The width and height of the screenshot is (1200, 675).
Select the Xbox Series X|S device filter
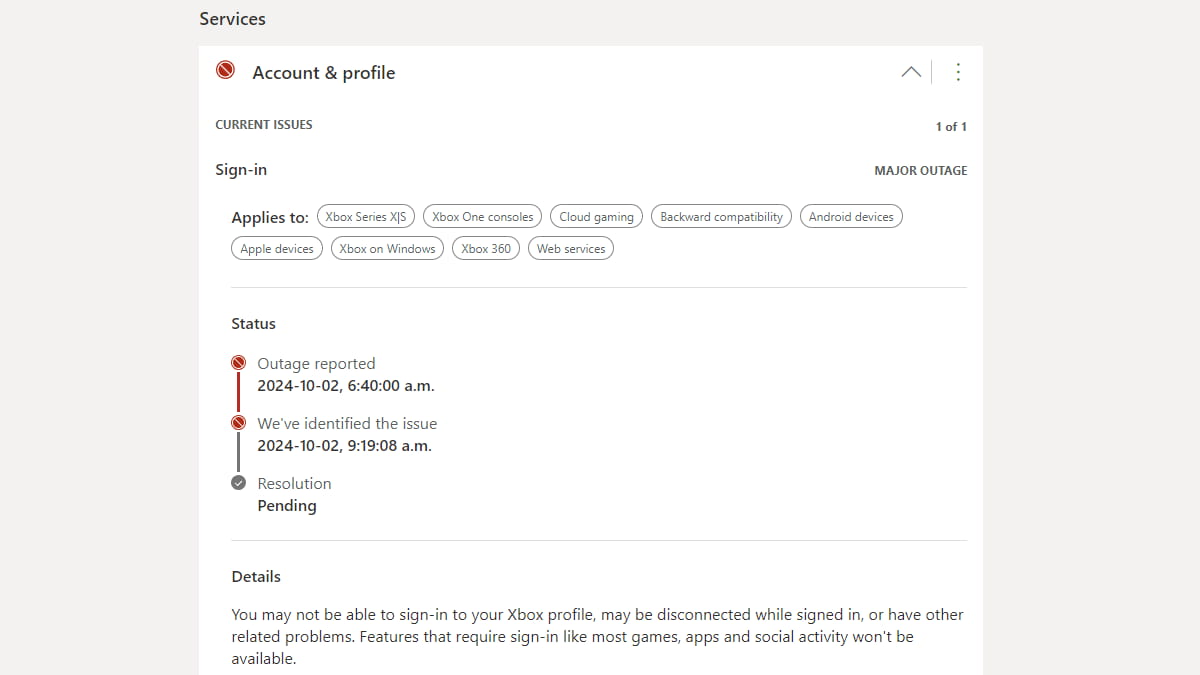[366, 216]
